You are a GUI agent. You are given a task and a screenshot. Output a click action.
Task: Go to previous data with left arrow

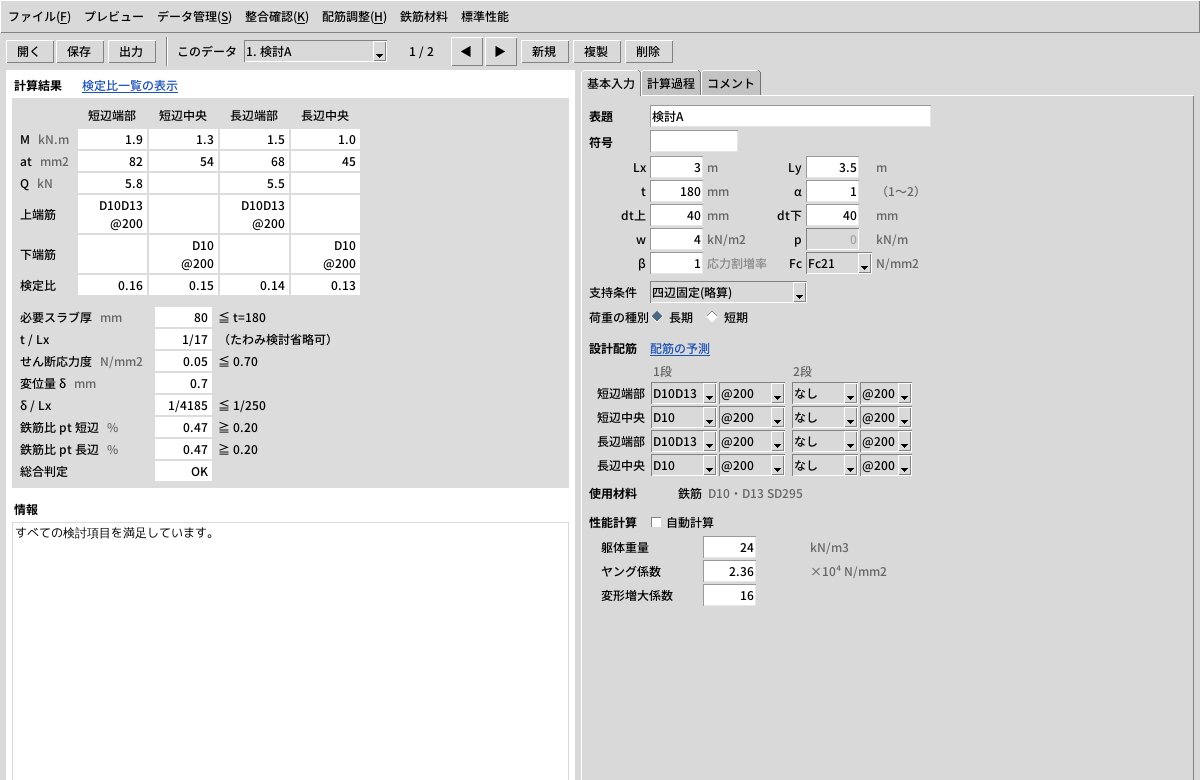click(x=467, y=52)
